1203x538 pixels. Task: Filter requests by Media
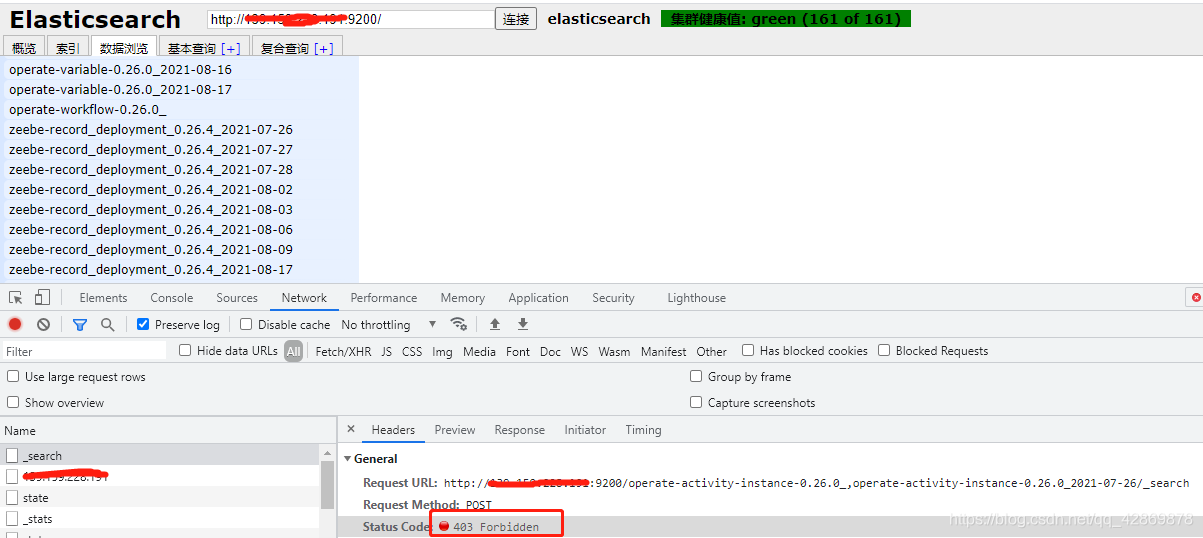479,352
